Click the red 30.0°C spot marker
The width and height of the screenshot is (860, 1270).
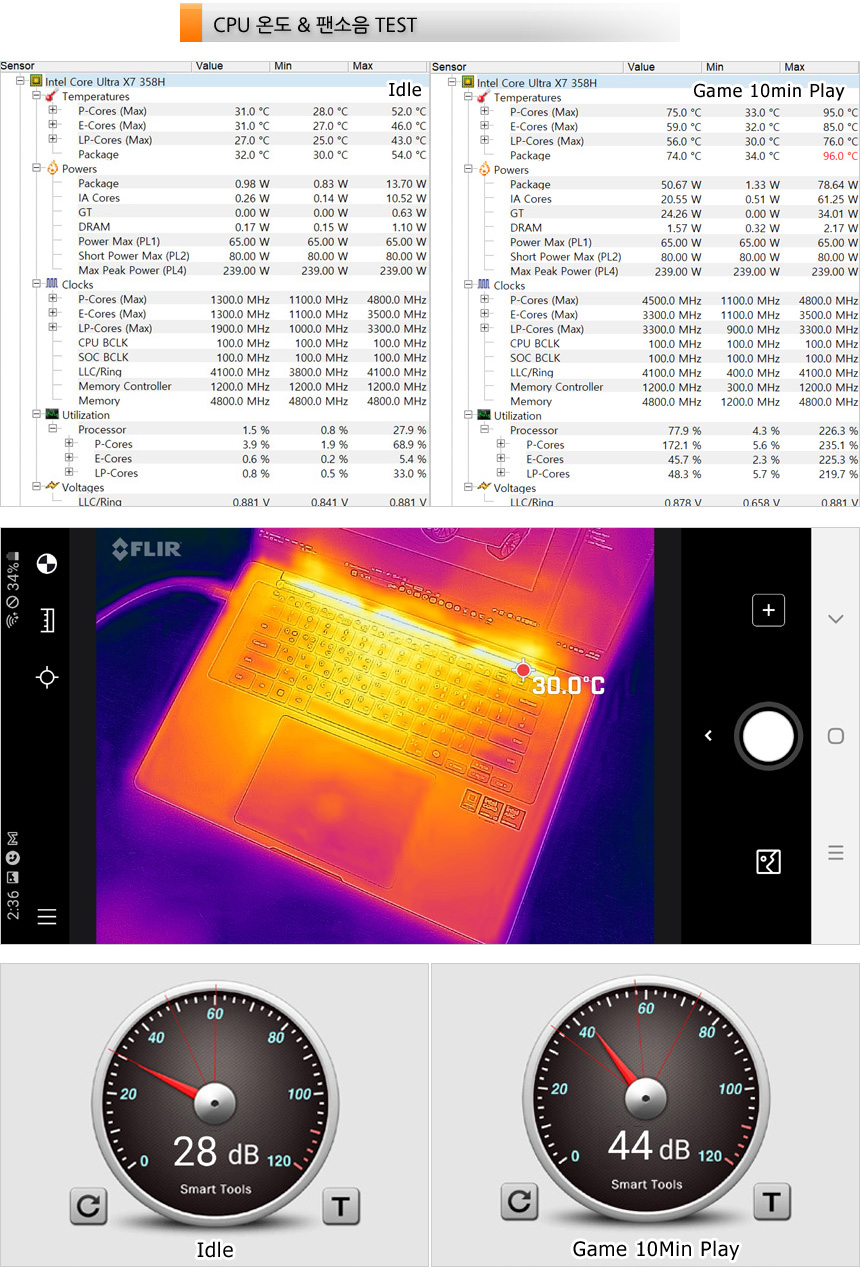pos(523,669)
